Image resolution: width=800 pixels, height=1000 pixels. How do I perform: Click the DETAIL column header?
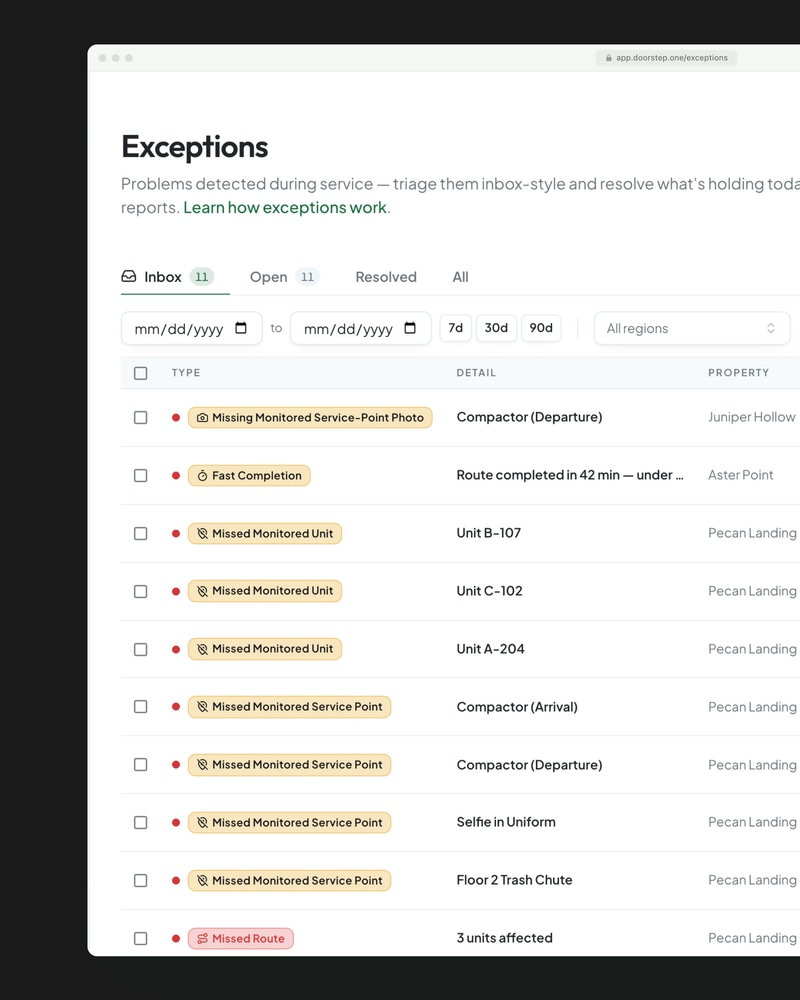tap(476, 373)
